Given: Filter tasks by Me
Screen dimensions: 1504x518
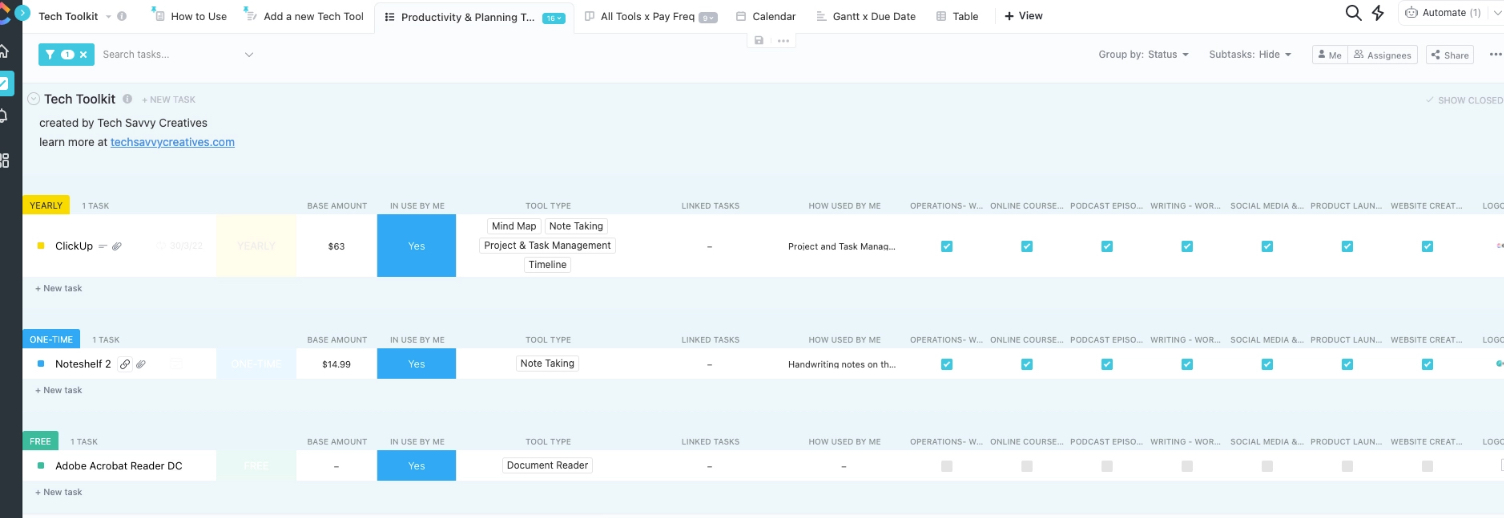Looking at the screenshot, I should [x=1329, y=55].
